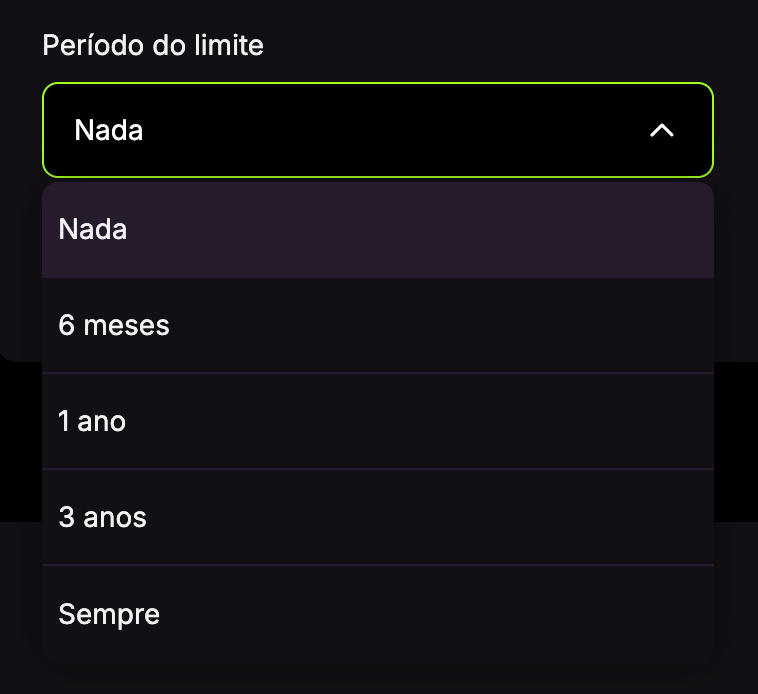758x694 pixels.
Task: Pick 3 anos as the limit period
Action: (x=378, y=517)
